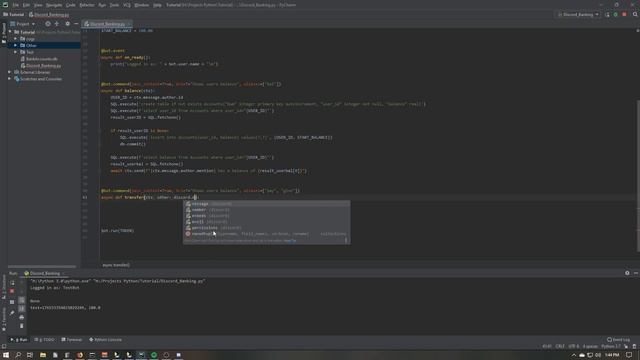Click the Project panel expand/collapse-all icon beside the gear
The image size is (640, 360).
(57, 24)
